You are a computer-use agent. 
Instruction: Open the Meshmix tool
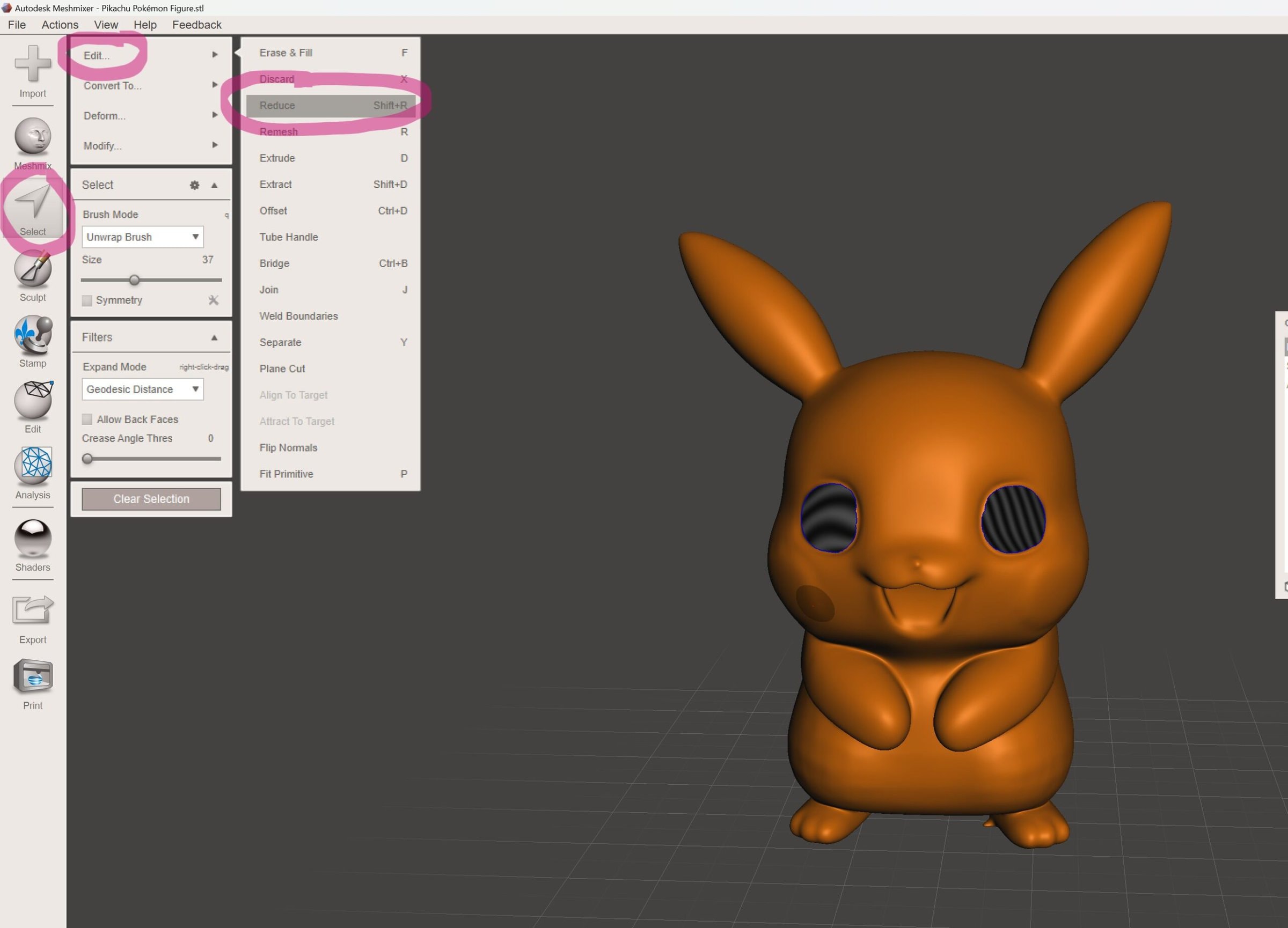pyautogui.click(x=32, y=136)
